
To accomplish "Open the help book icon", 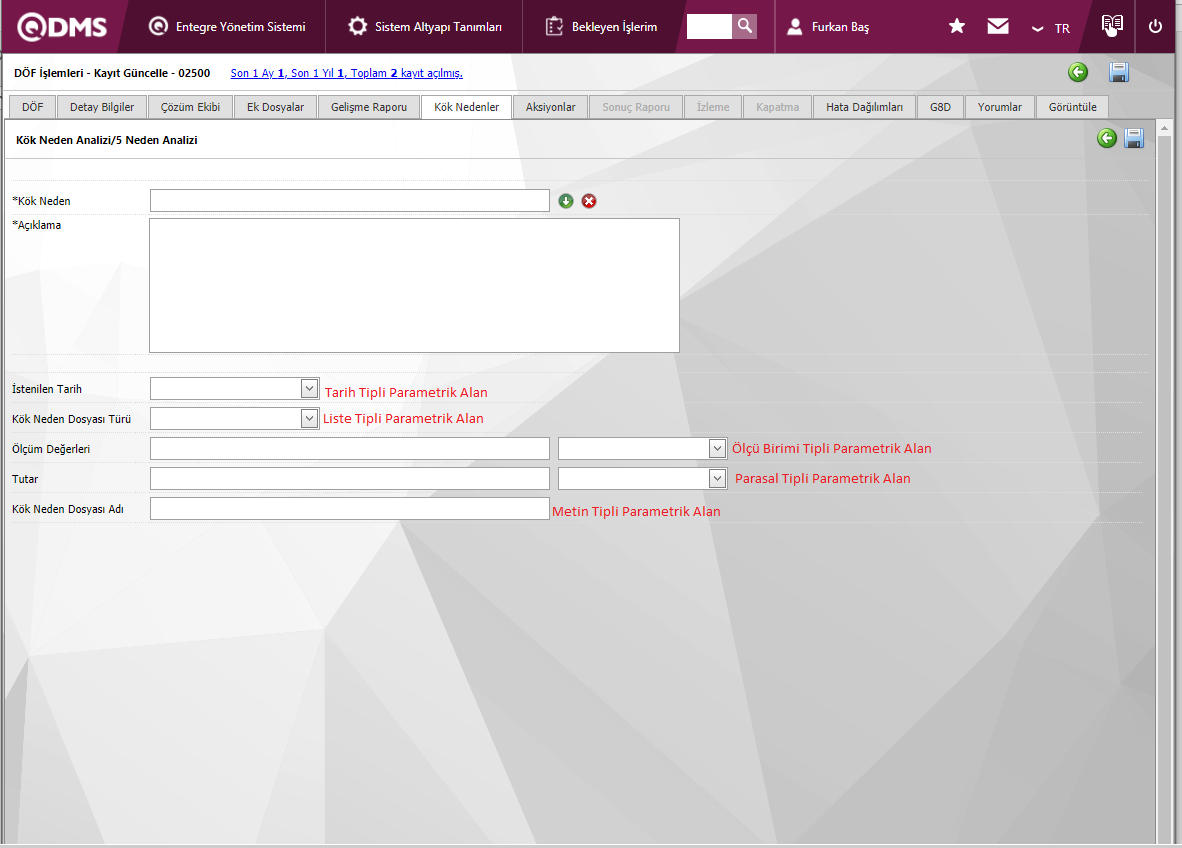I will [1112, 25].
